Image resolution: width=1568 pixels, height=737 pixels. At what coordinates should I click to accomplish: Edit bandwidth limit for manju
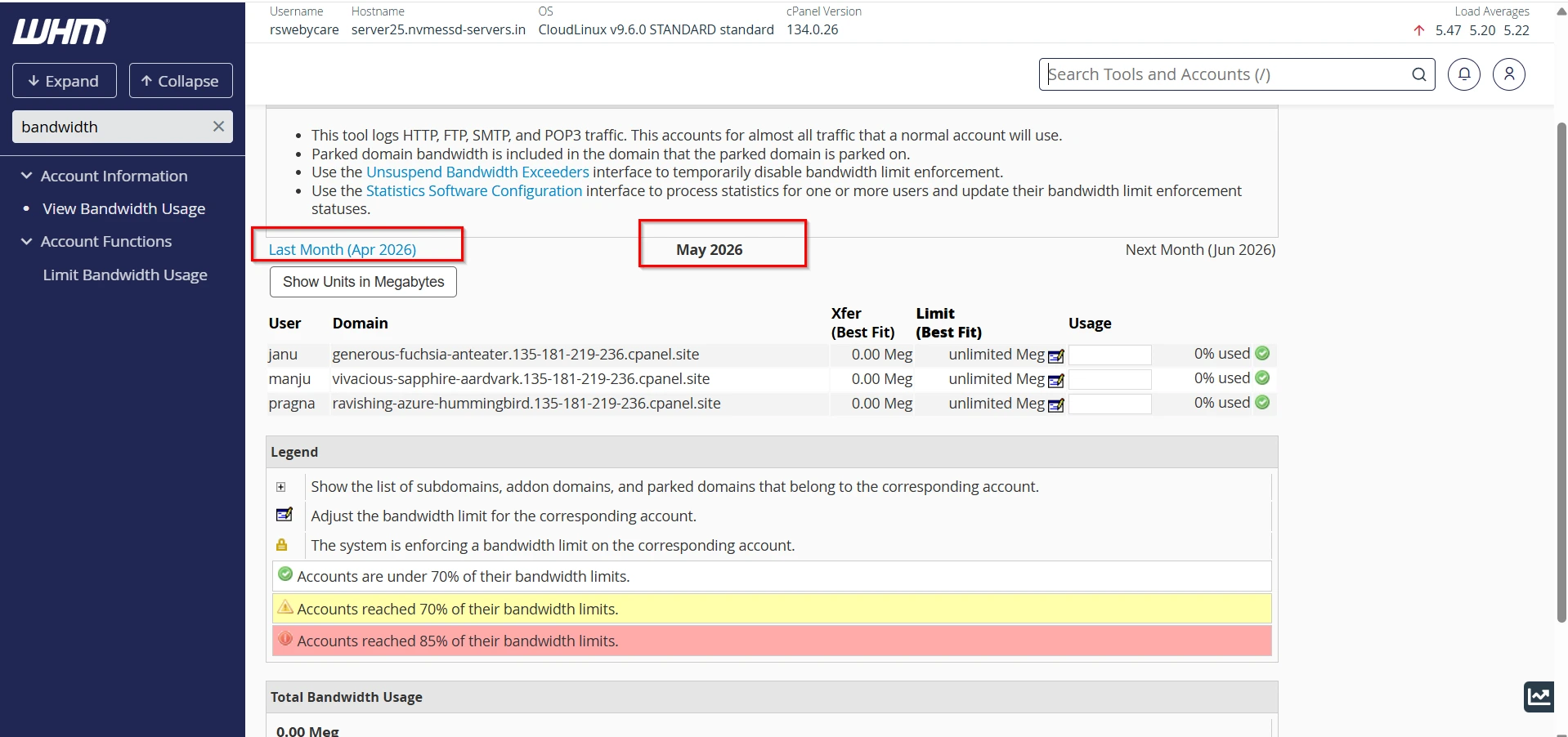tap(1055, 380)
